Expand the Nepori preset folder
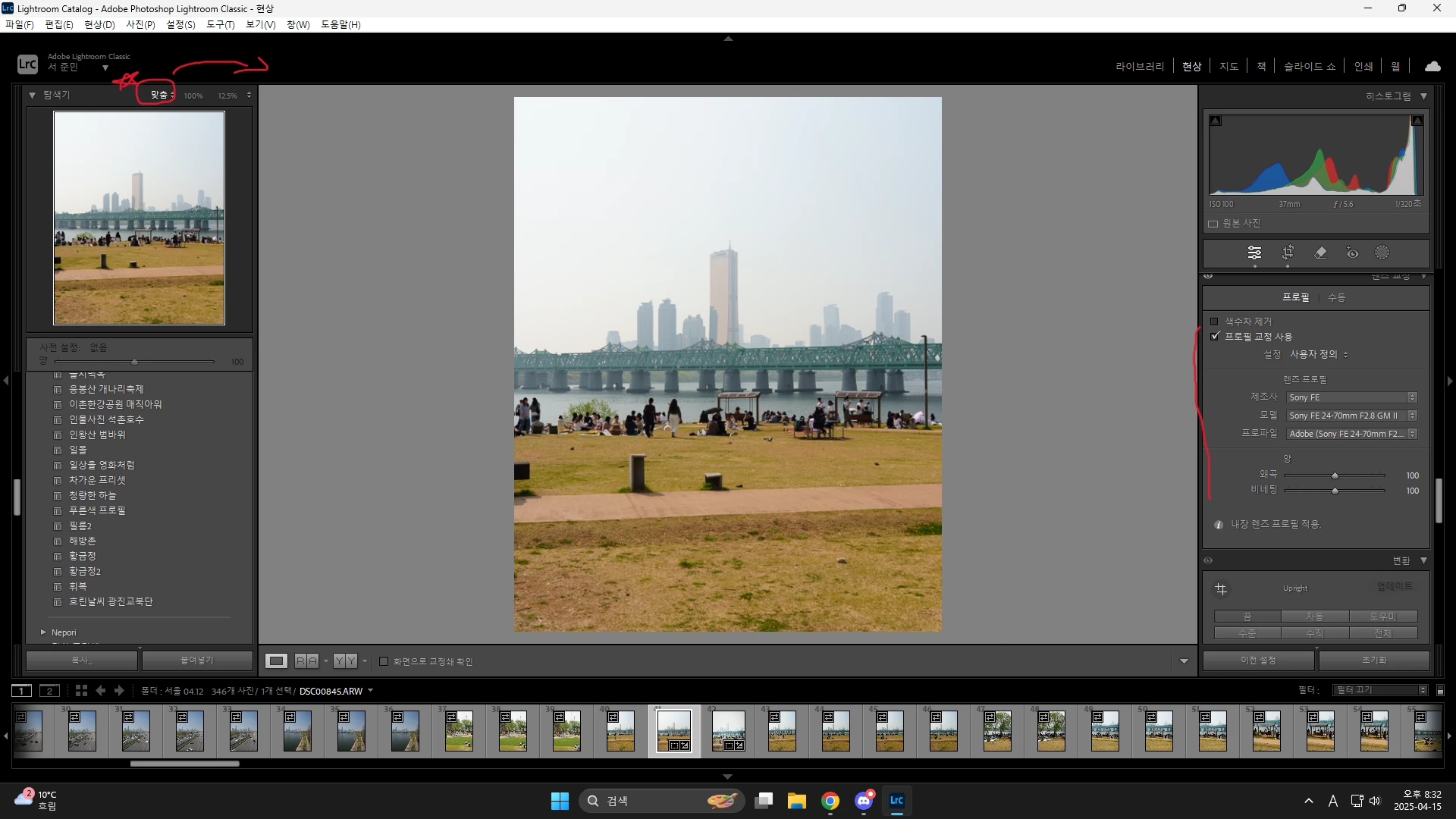Image resolution: width=1456 pixels, height=819 pixels. click(x=43, y=632)
